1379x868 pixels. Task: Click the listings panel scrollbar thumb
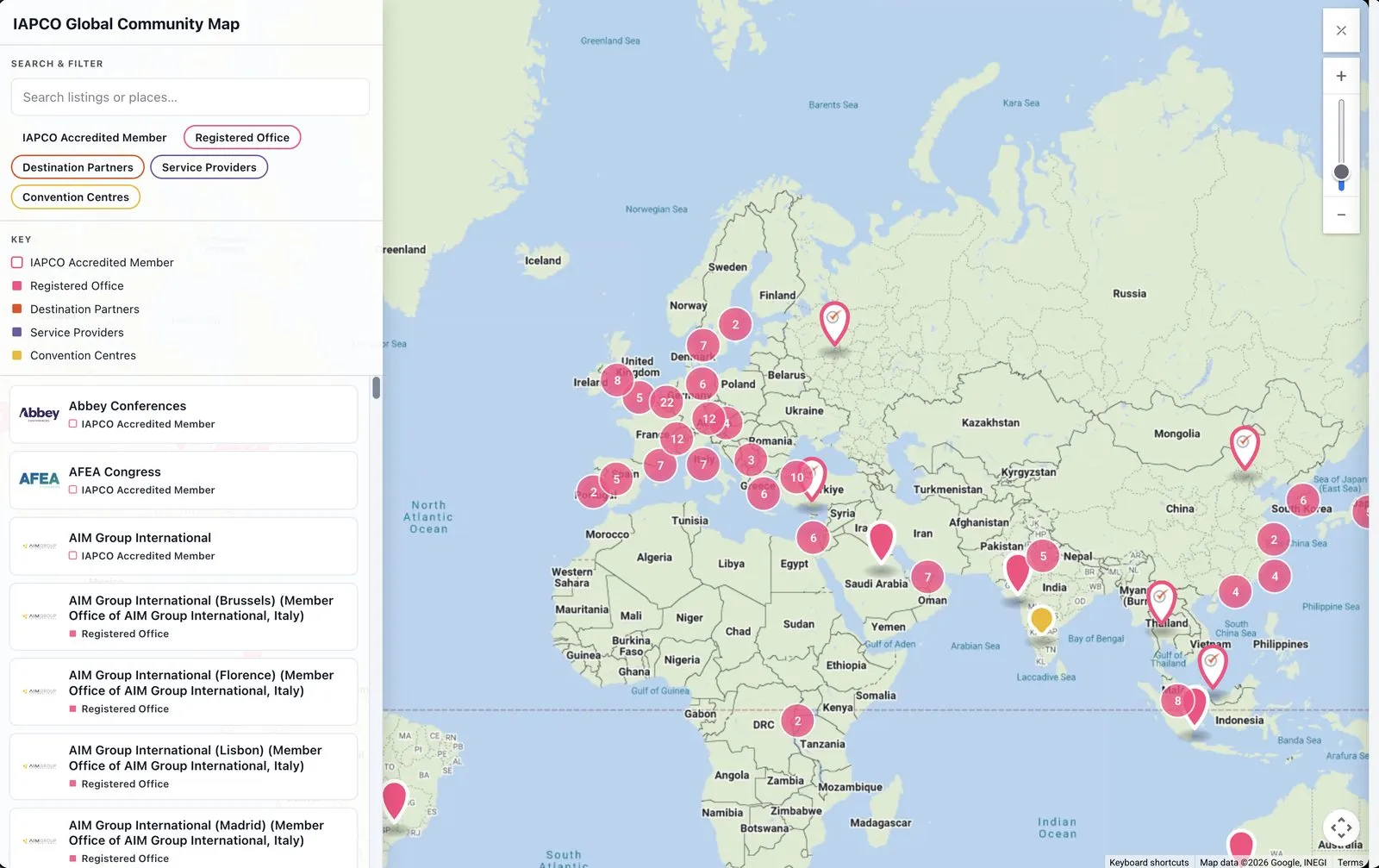[376, 388]
